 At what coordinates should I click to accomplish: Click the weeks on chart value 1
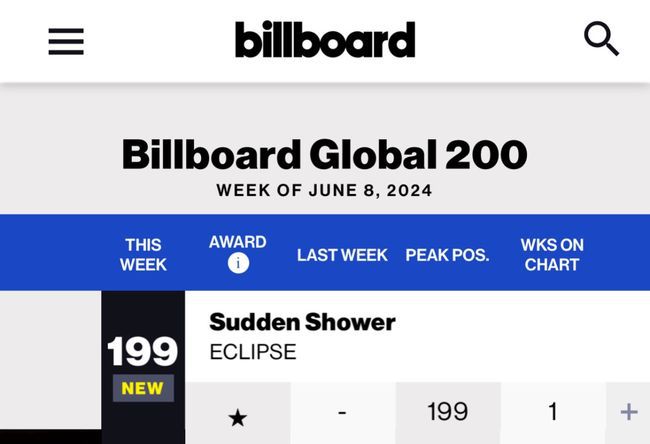tap(552, 412)
